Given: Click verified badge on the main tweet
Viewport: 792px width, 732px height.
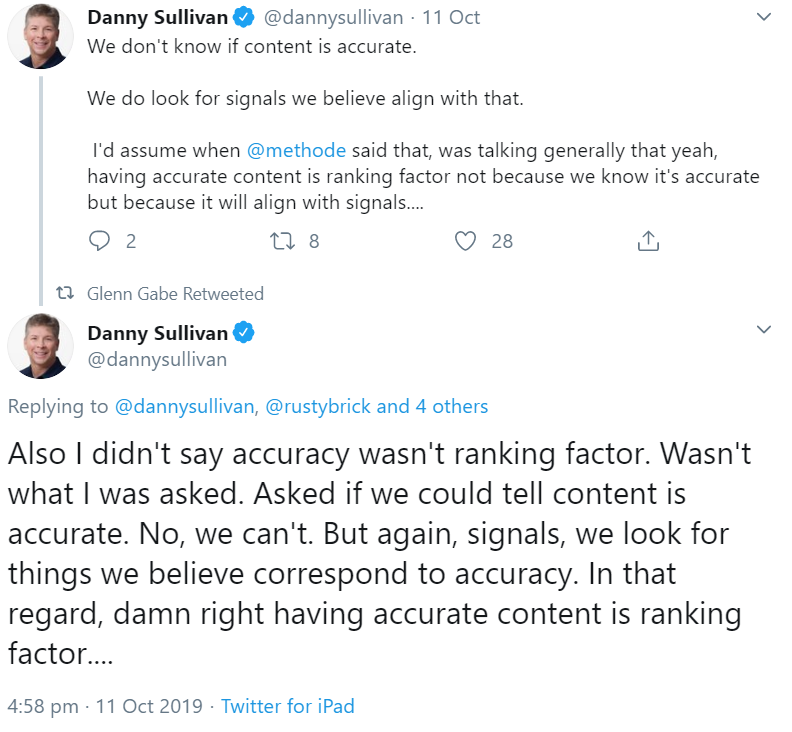Looking at the screenshot, I should point(244,332).
